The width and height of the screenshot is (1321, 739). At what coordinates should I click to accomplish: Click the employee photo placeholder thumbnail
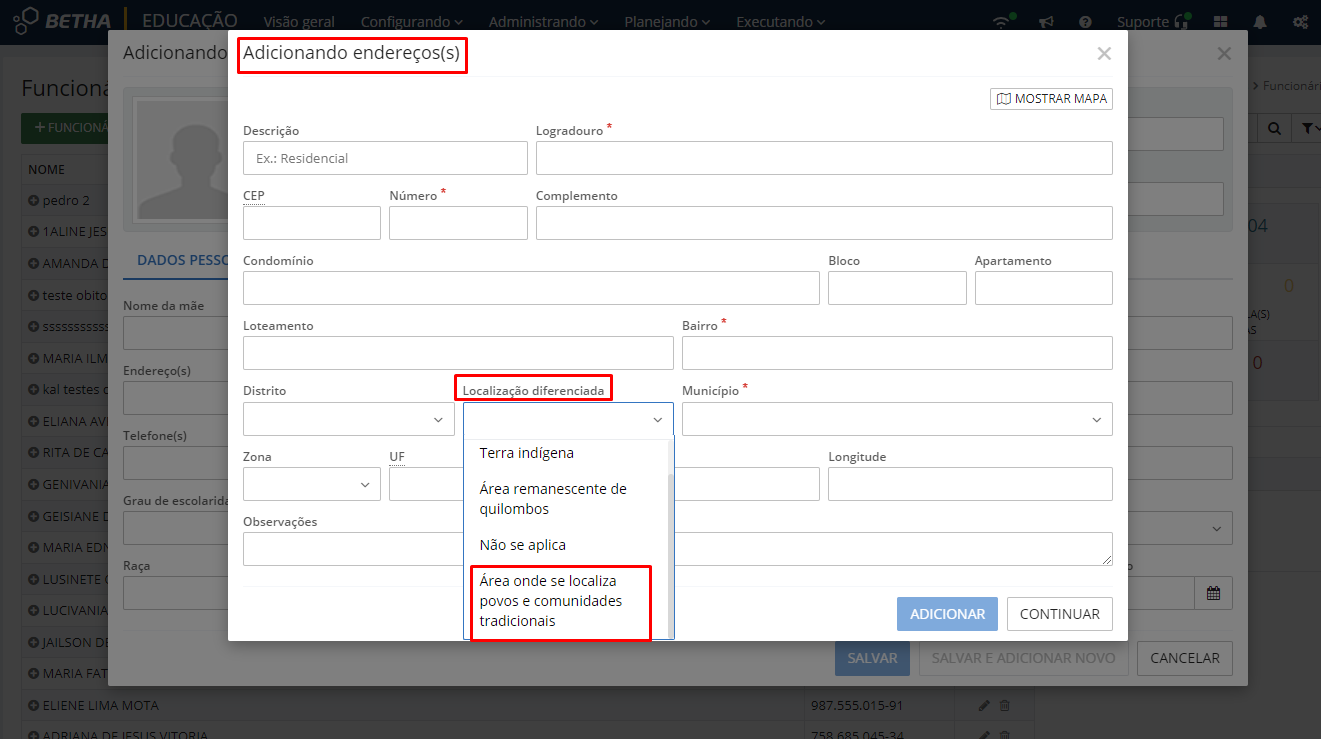click(183, 158)
